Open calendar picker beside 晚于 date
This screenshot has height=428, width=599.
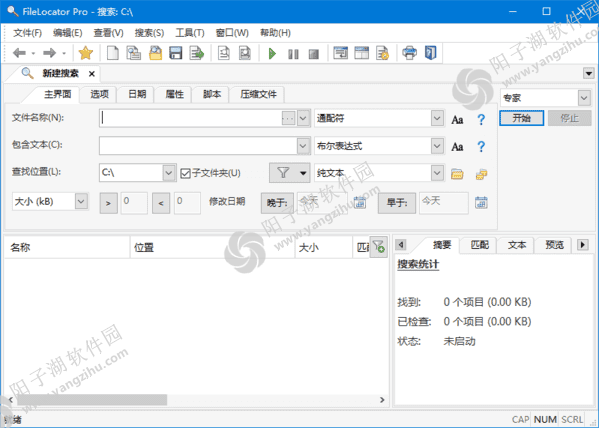(x=359, y=202)
